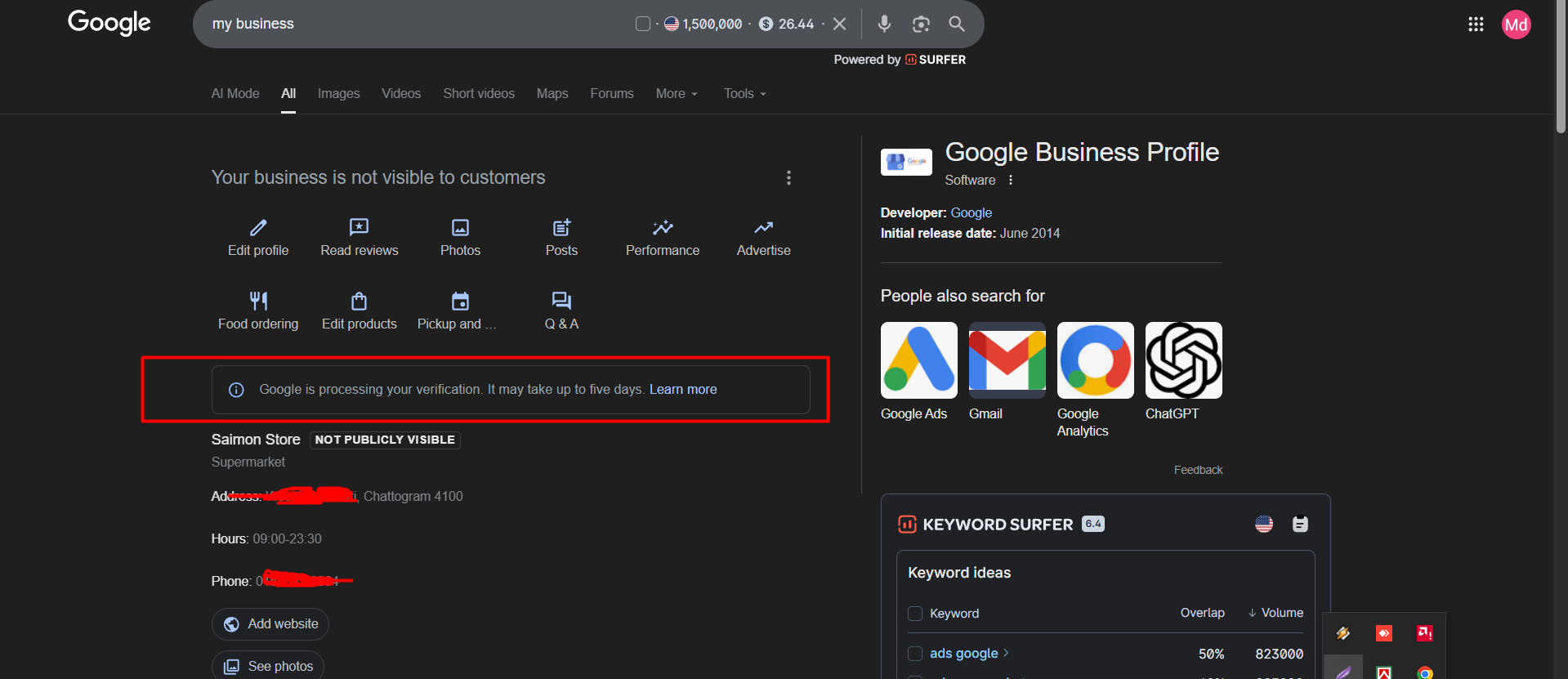1568x679 pixels.
Task: Check the 'ads google' keyword checkbox
Action: click(x=915, y=654)
